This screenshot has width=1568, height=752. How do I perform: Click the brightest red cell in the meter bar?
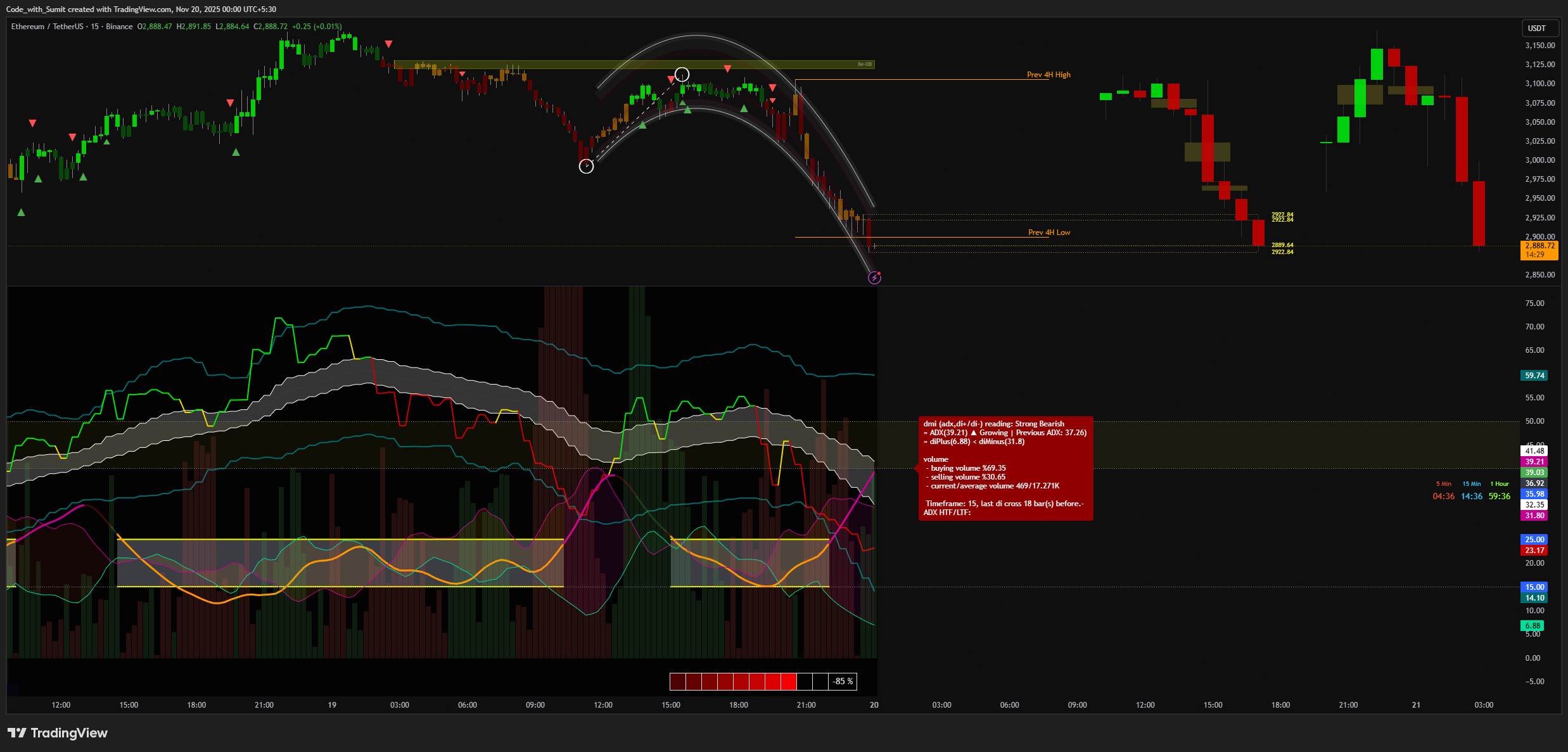(x=789, y=682)
